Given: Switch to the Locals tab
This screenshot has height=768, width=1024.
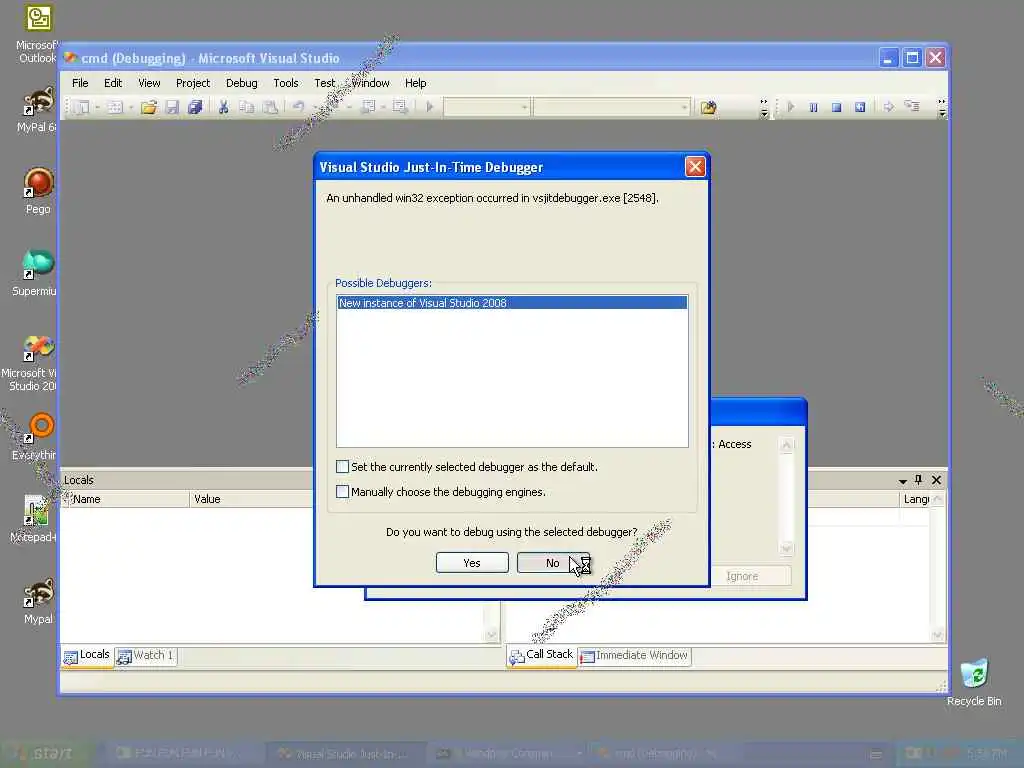Looking at the screenshot, I should [x=87, y=656].
